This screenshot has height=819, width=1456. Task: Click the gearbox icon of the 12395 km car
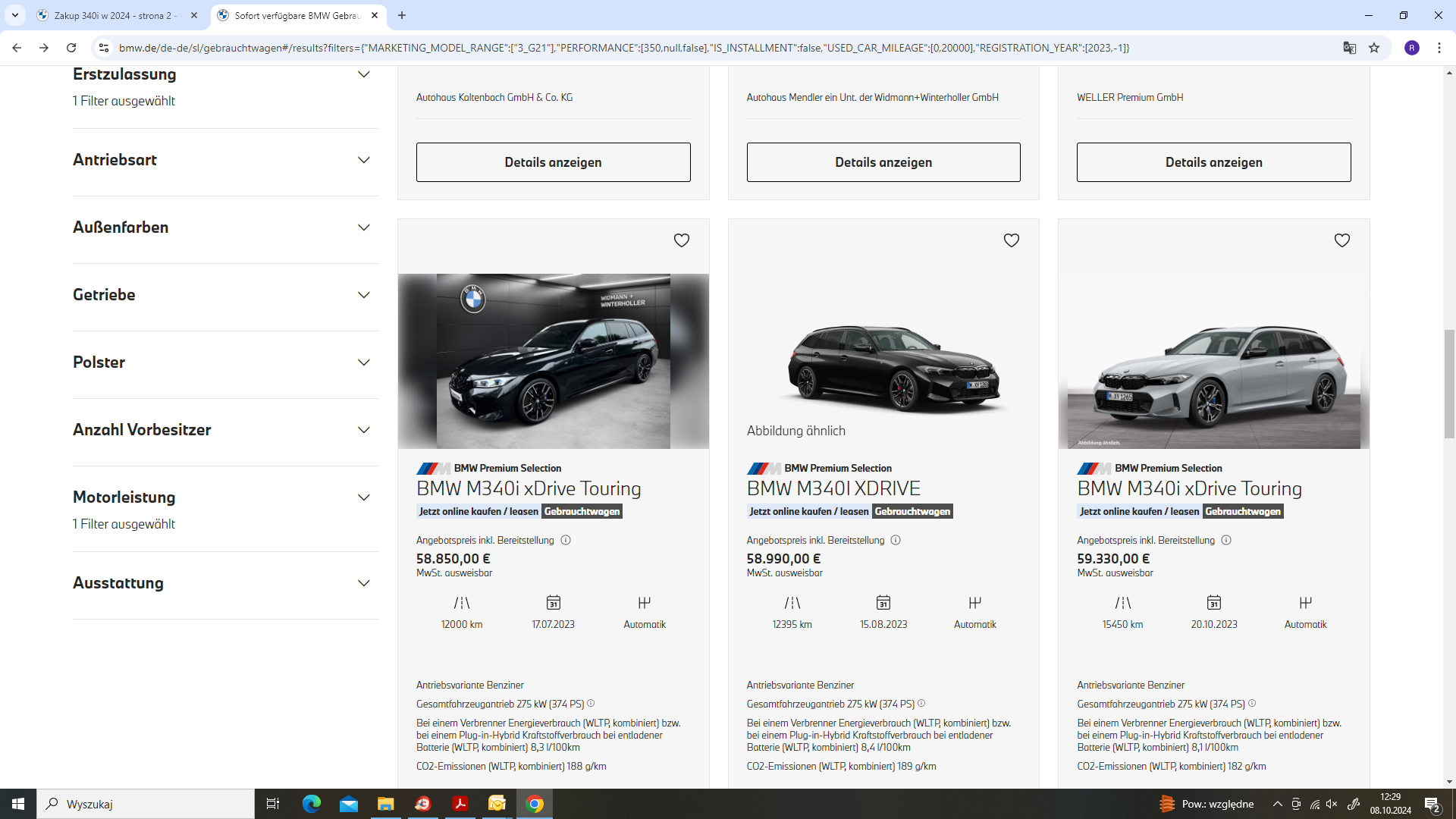975,603
